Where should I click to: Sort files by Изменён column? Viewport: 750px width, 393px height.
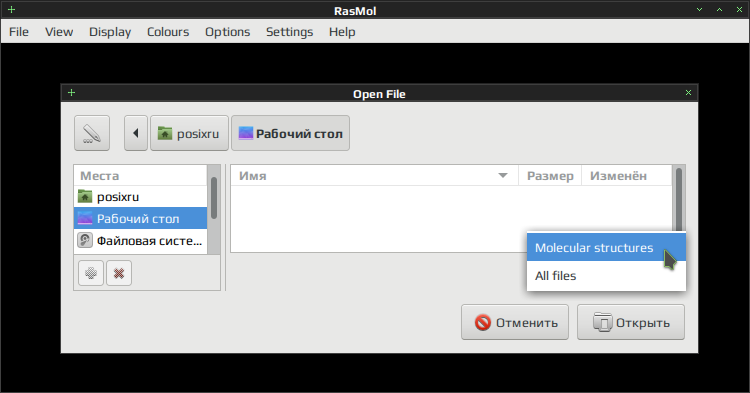627,176
